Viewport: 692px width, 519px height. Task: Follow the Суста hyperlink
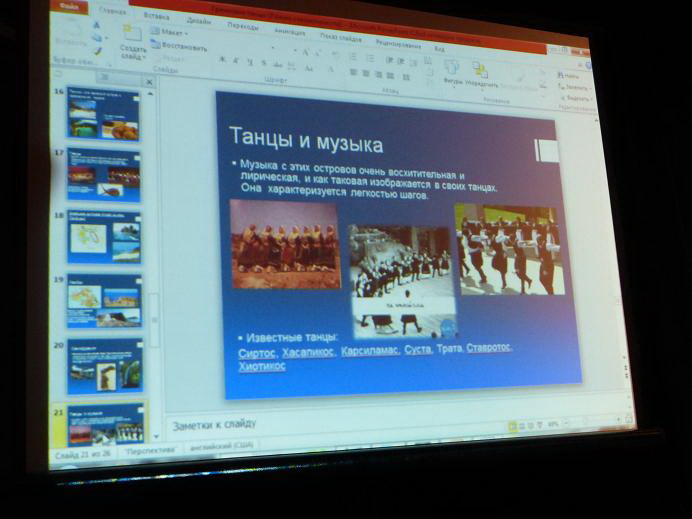click(x=418, y=350)
